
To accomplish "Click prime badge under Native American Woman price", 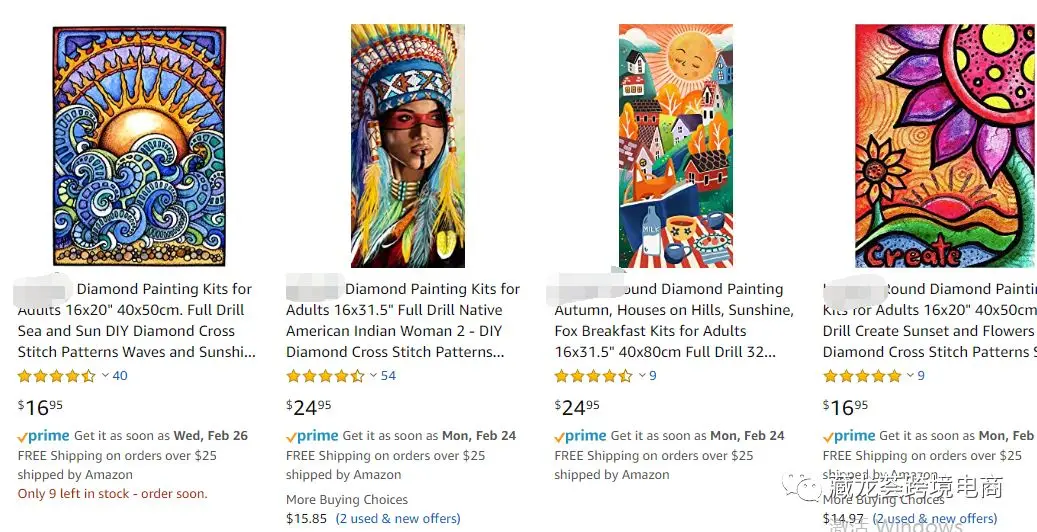I will pyautogui.click(x=312, y=436).
